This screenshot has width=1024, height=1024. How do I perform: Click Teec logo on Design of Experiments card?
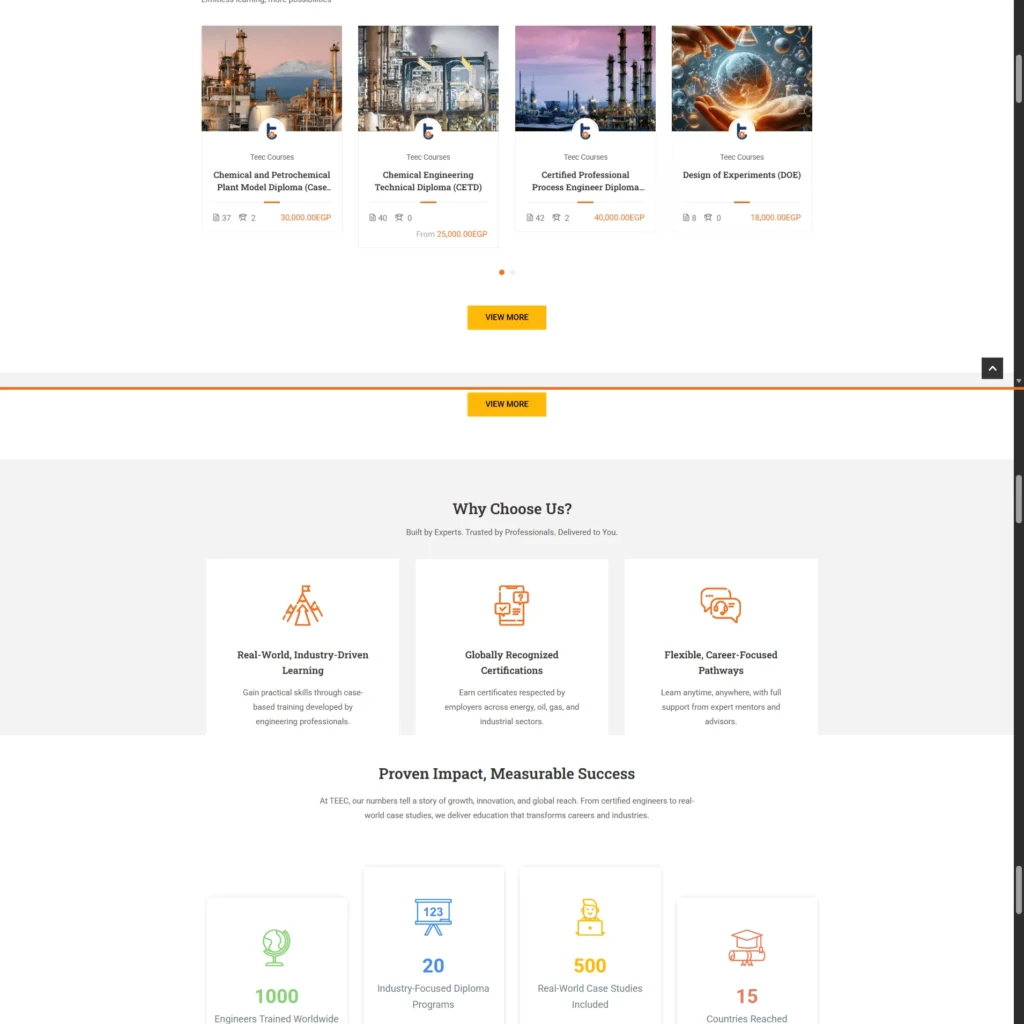[742, 131]
